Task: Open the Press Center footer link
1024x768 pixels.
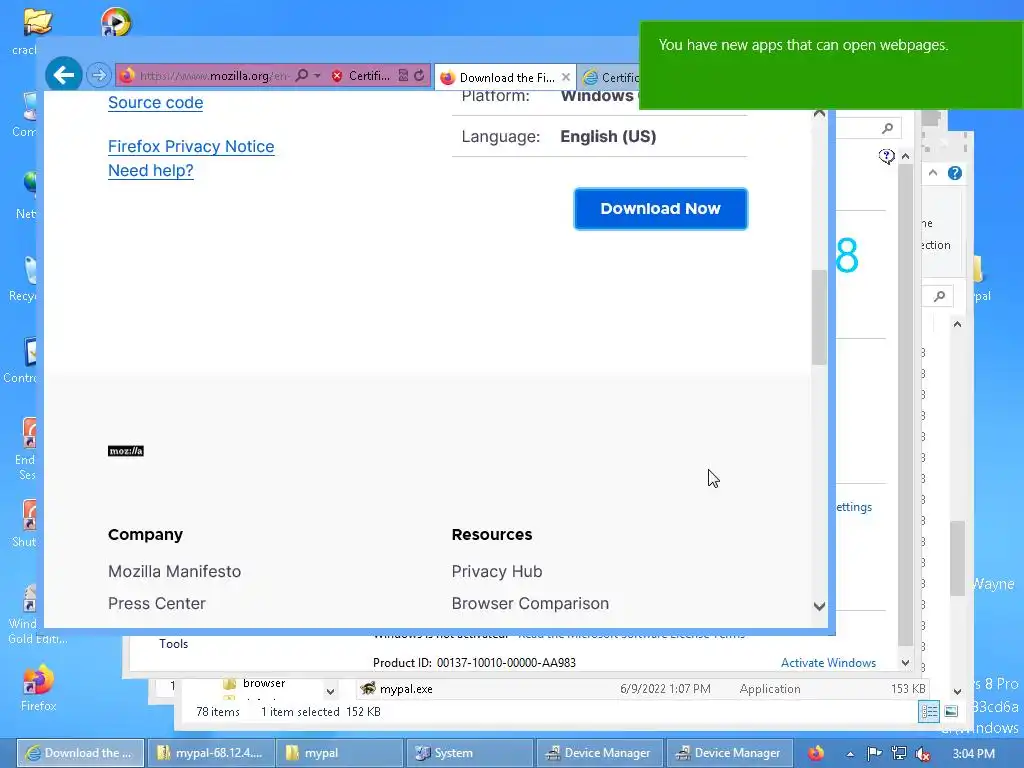Action: coord(157,603)
